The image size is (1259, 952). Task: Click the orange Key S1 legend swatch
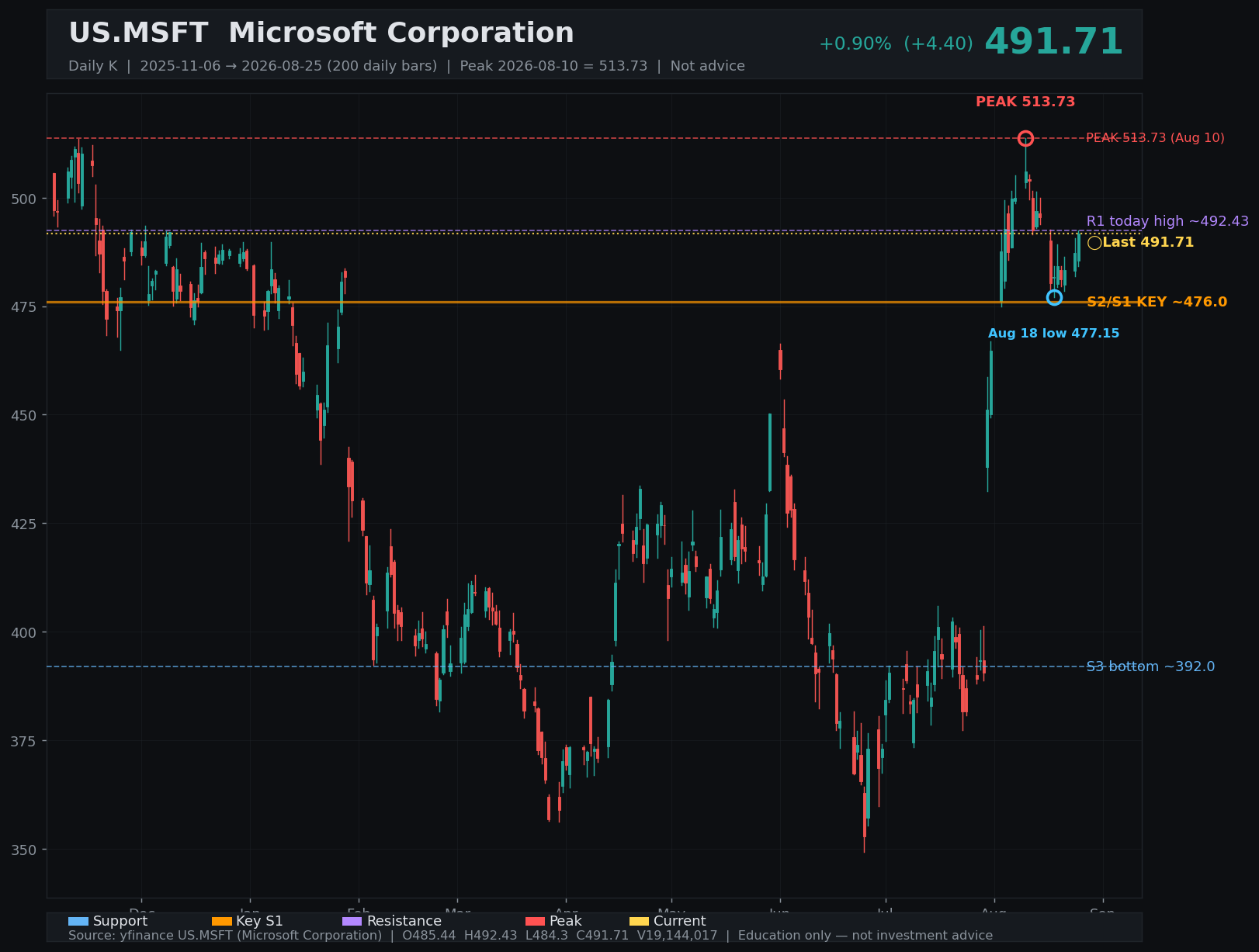click(x=222, y=922)
